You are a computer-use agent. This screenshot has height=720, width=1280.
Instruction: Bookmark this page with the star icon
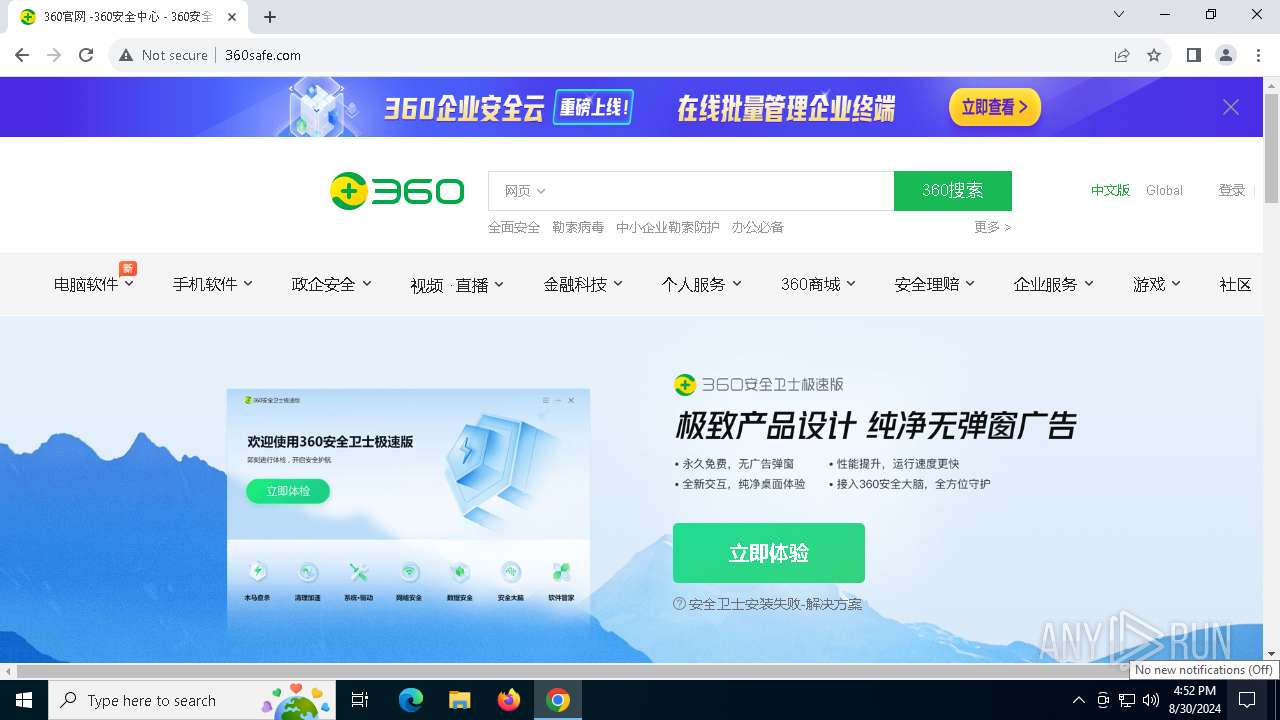[x=1154, y=55]
